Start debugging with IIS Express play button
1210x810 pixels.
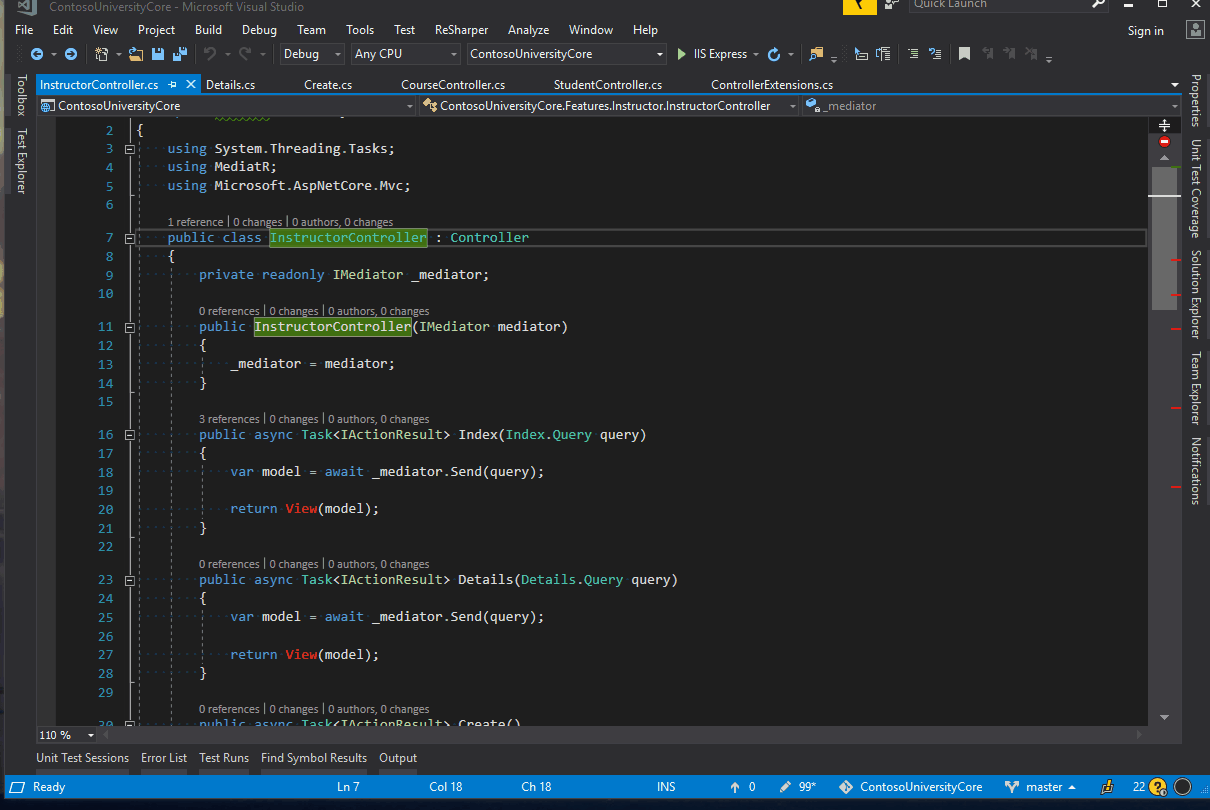click(682, 54)
